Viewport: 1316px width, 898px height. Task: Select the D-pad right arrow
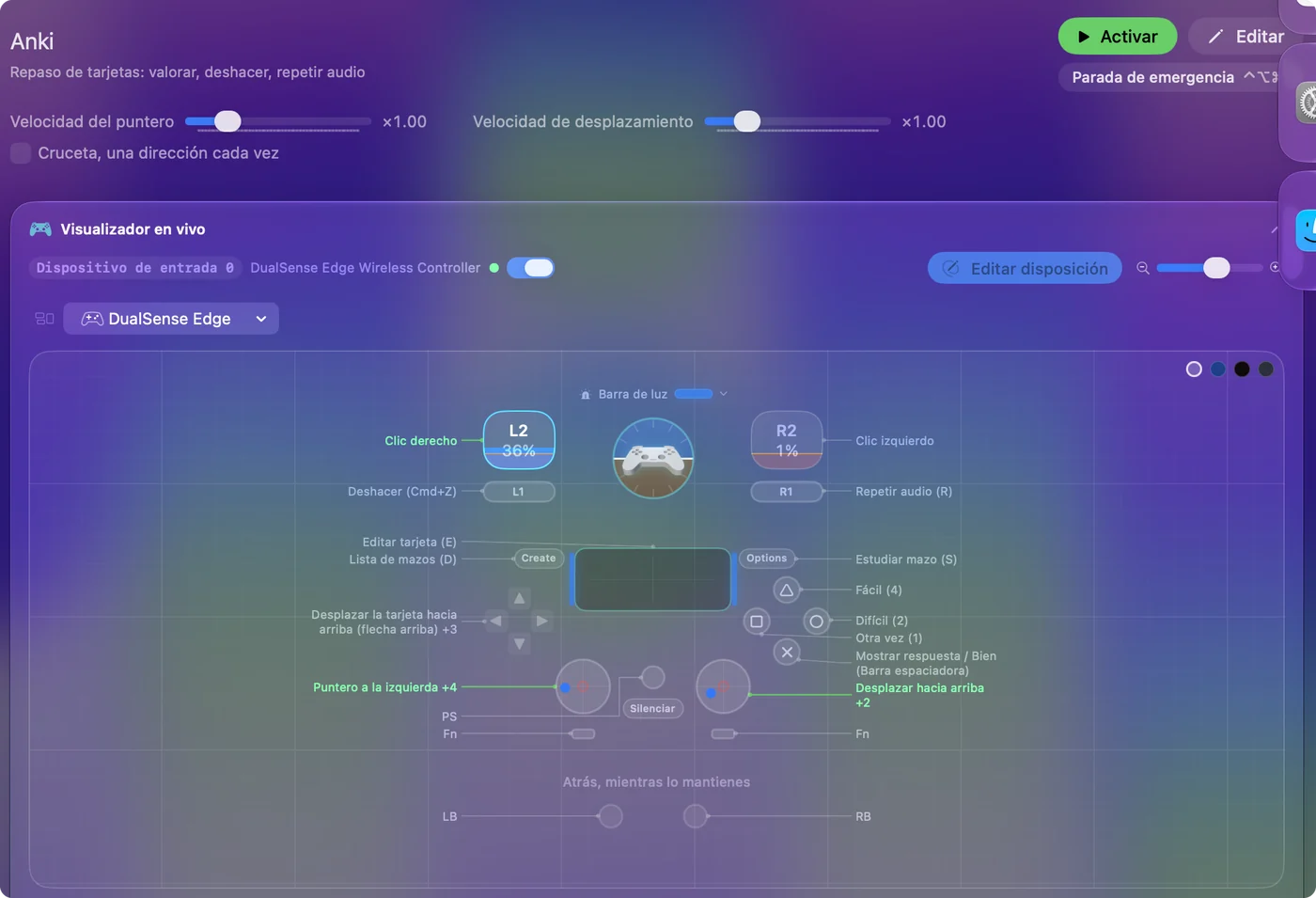541,621
